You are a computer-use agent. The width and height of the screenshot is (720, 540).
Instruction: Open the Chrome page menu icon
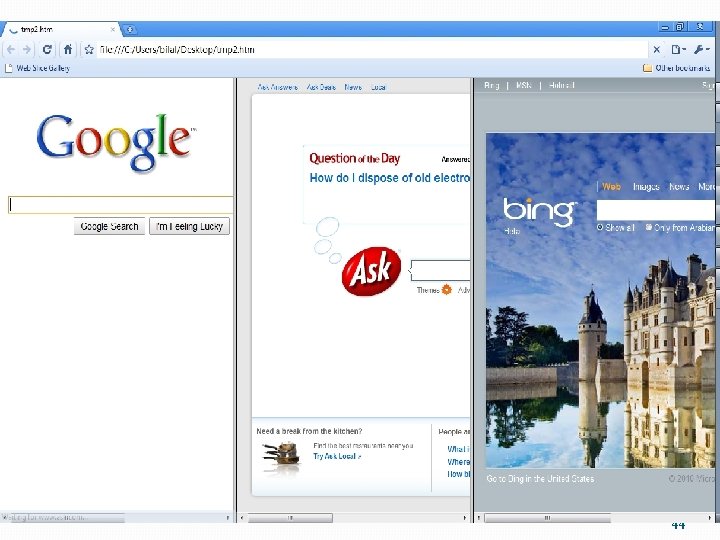point(678,49)
